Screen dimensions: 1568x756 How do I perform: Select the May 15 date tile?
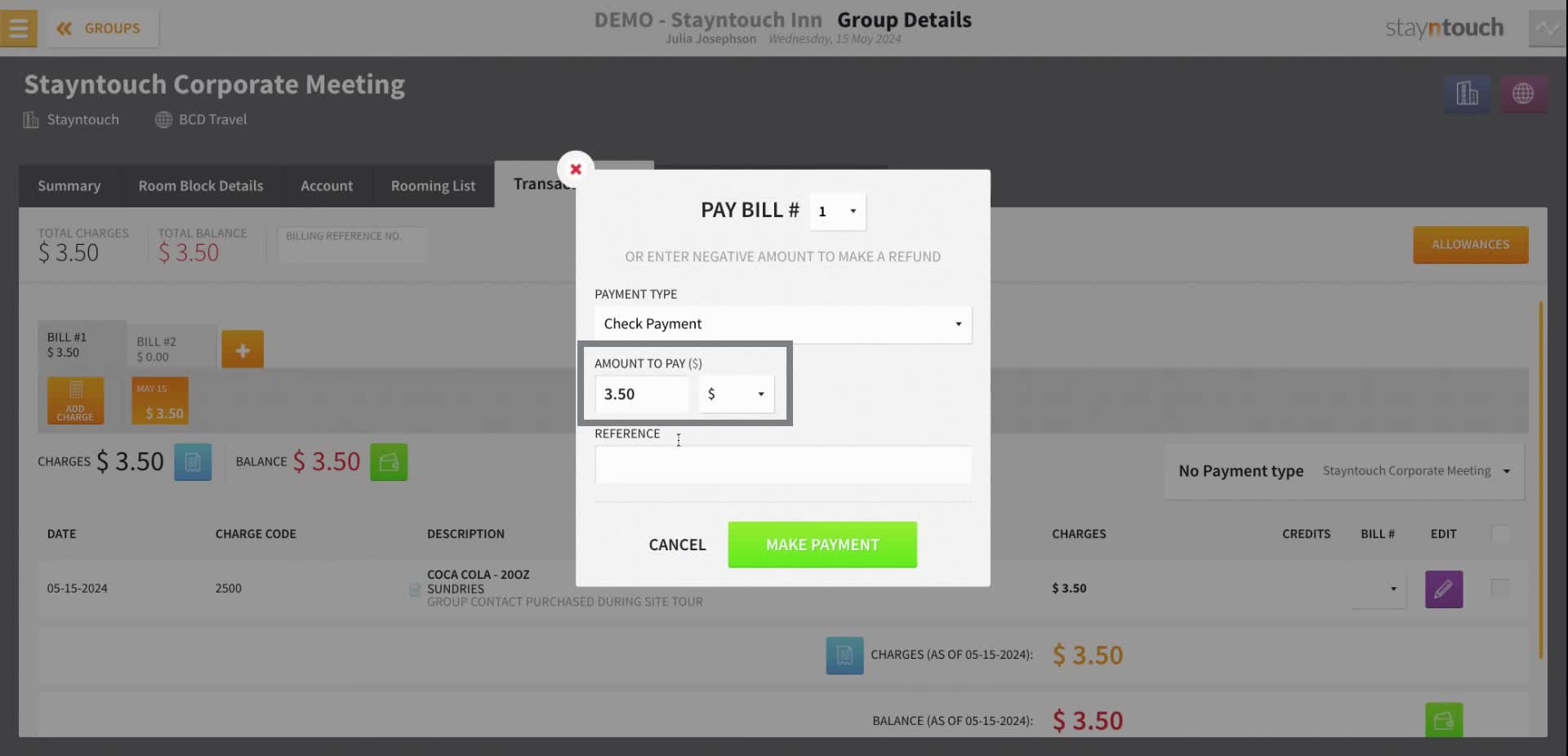160,401
